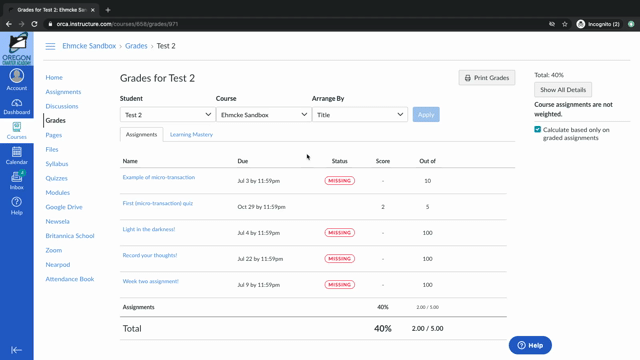Select the Assignments tab

(x=141, y=134)
